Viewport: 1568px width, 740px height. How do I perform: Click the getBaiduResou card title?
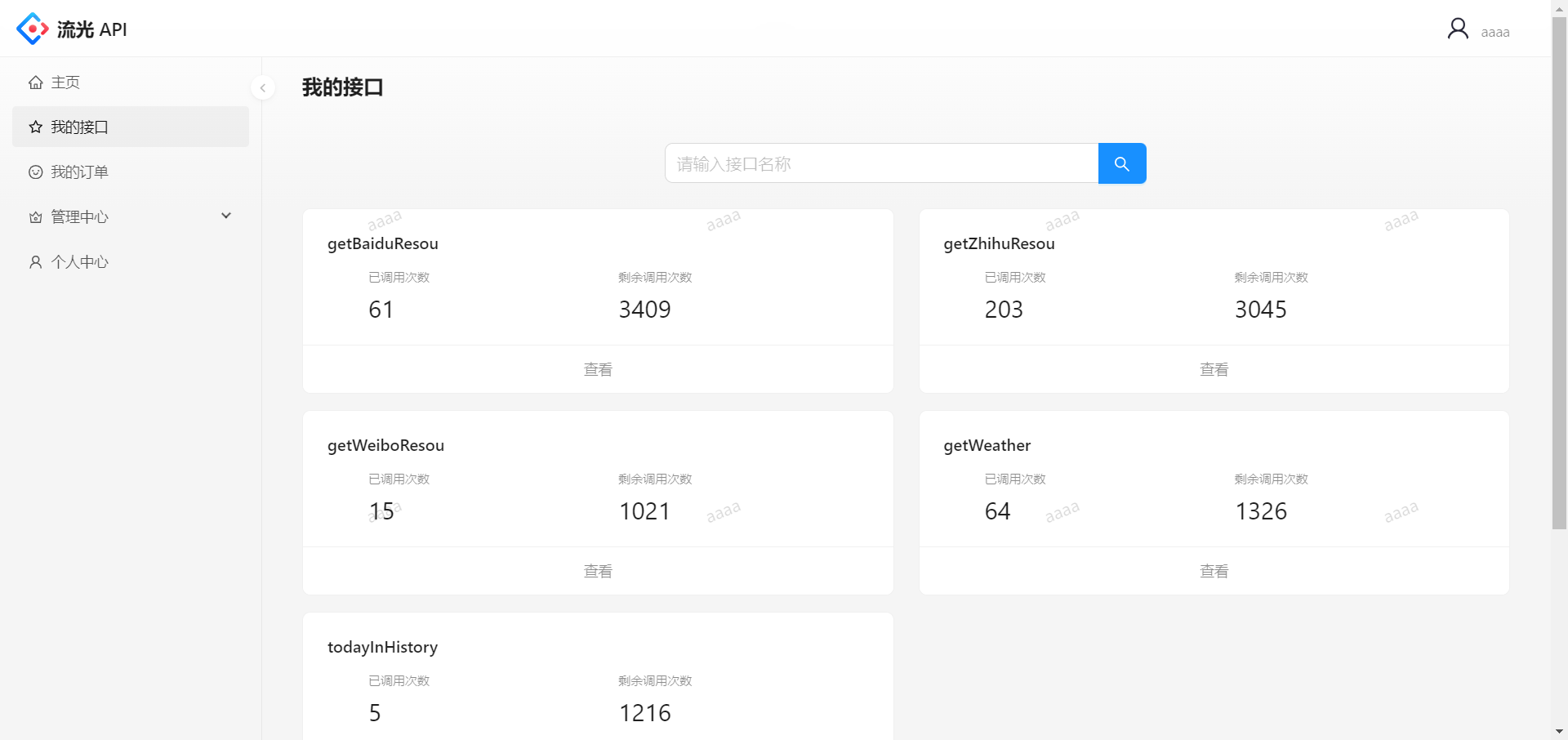click(x=383, y=243)
